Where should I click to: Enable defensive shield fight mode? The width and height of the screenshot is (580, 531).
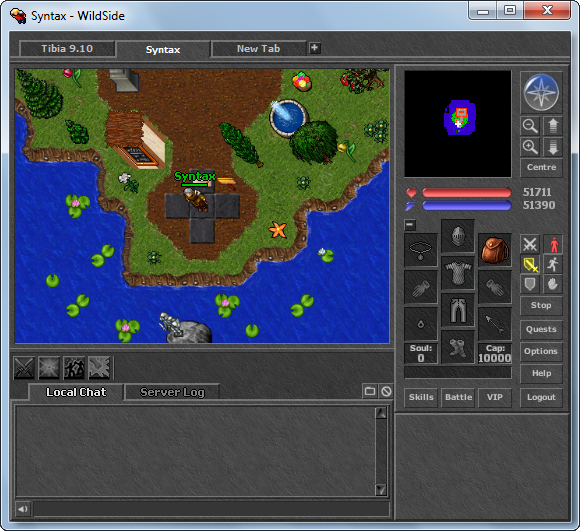530,284
